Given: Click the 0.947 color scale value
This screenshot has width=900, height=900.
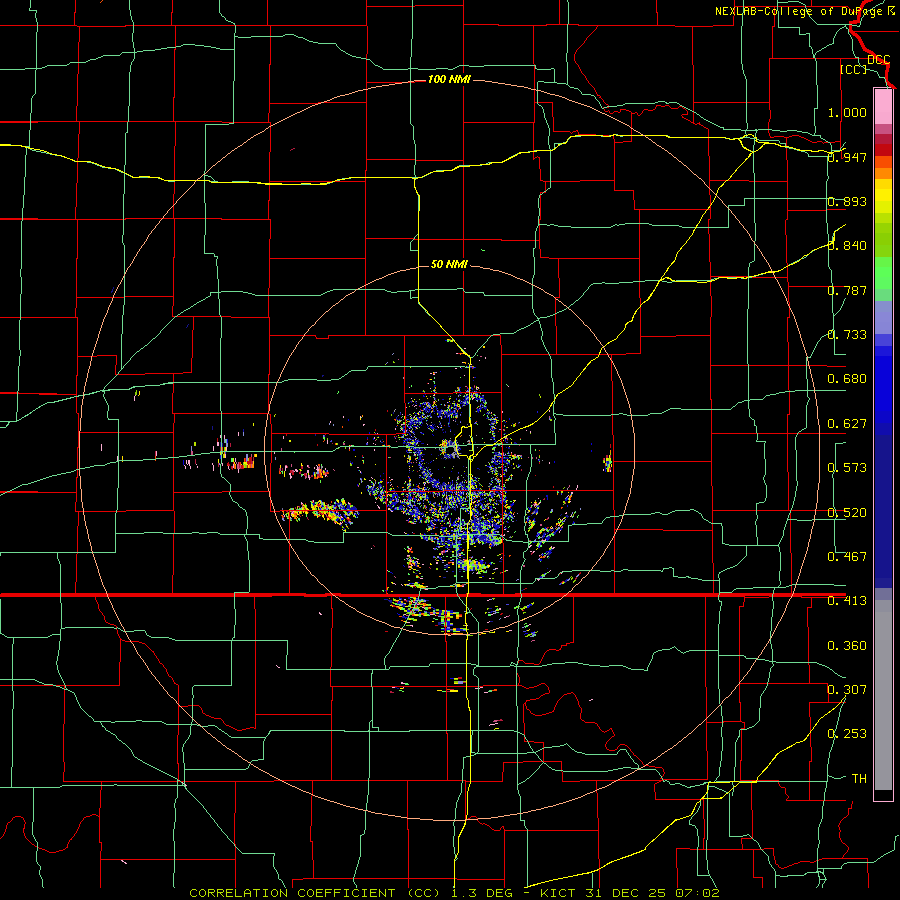Looking at the screenshot, I should click(x=847, y=157).
